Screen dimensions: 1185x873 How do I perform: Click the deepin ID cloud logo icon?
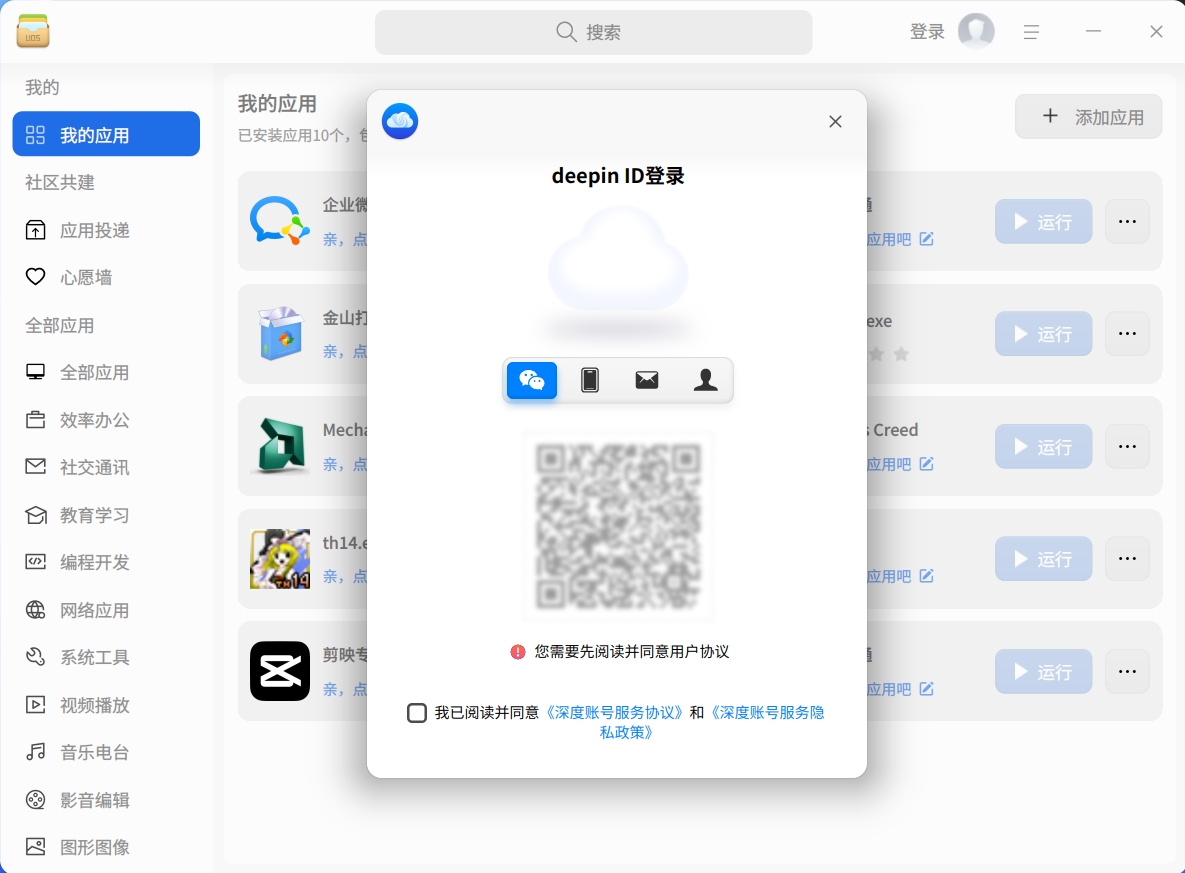(400, 121)
